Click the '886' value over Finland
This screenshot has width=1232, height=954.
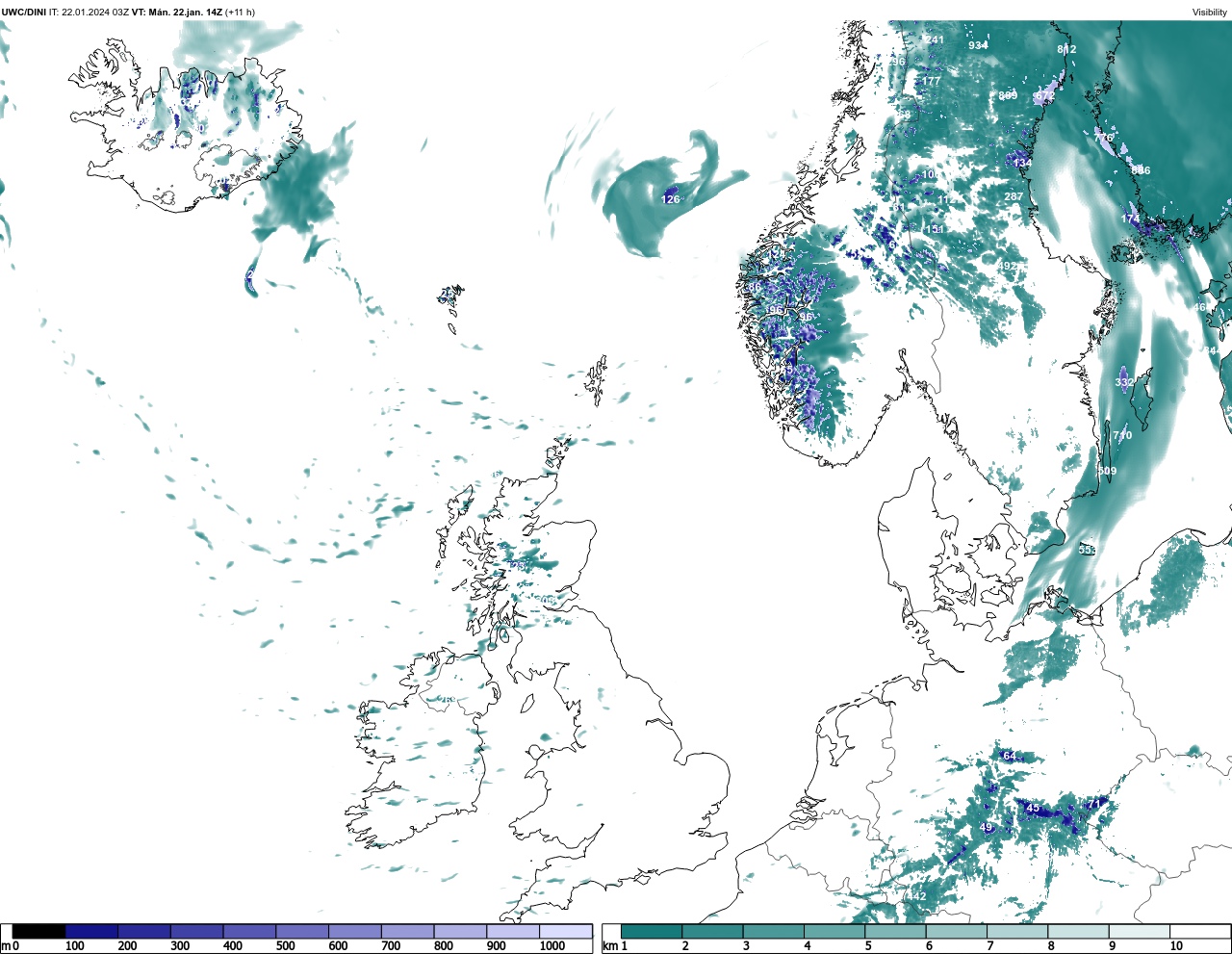[1141, 170]
